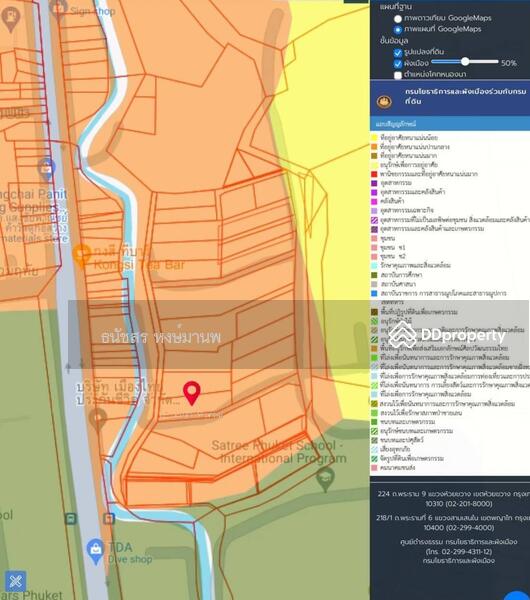The image size is (530, 600).
Task: Enable the unchecked position layer checkbox
Action: 398,75
